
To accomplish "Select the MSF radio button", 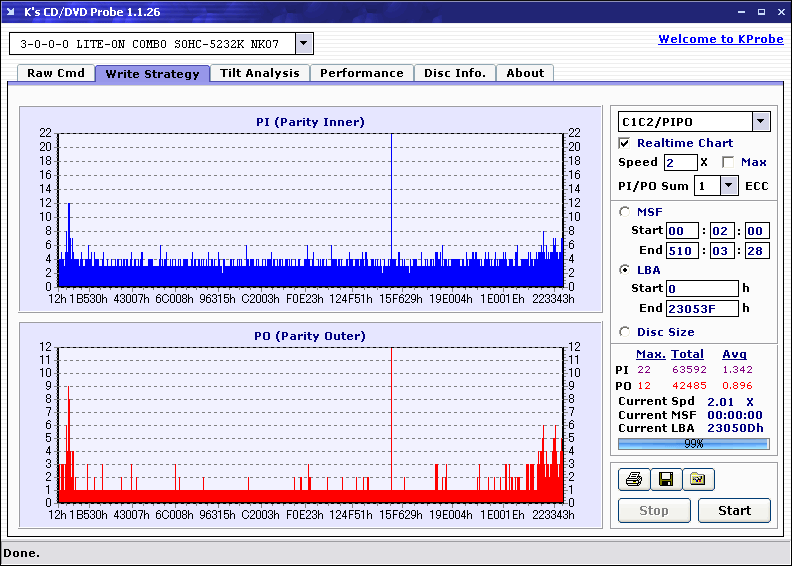I will coord(625,211).
